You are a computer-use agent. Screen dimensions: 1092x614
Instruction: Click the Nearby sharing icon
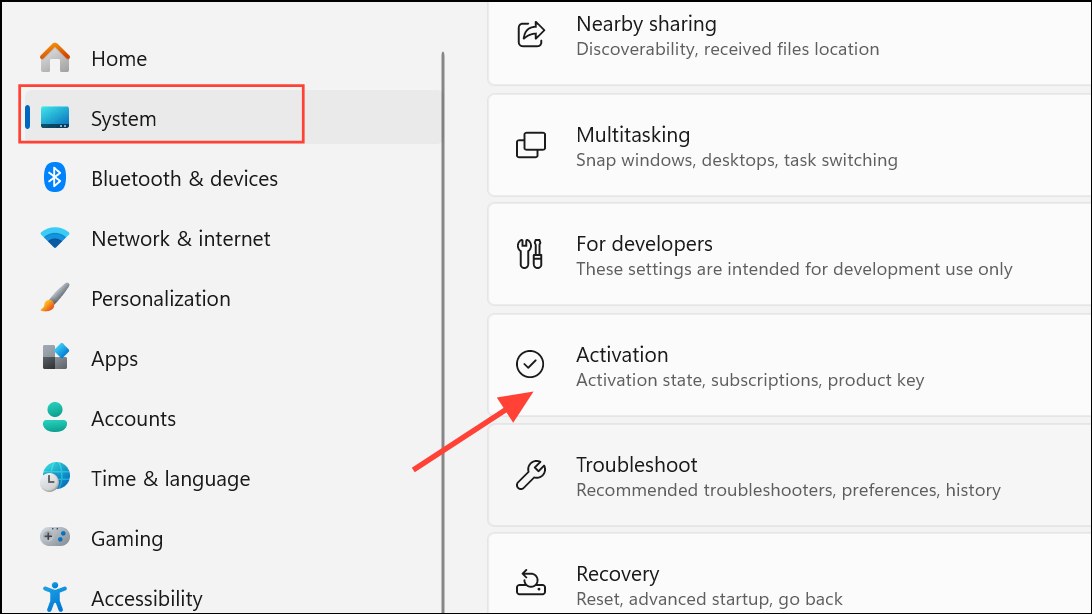tap(530, 30)
